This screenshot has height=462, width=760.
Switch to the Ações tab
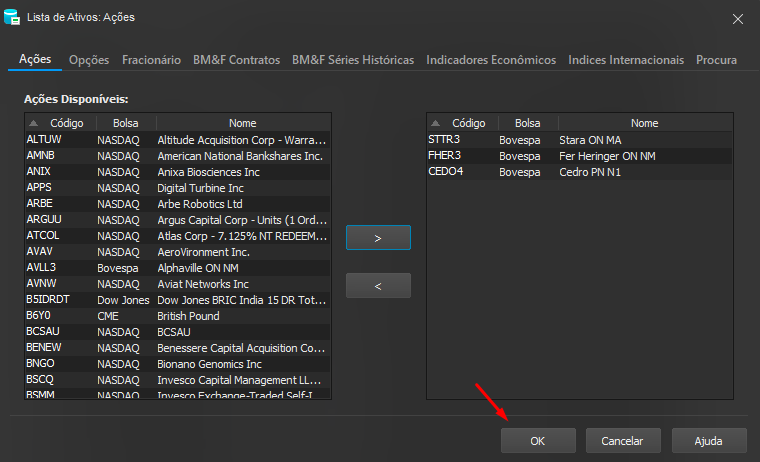(35, 59)
